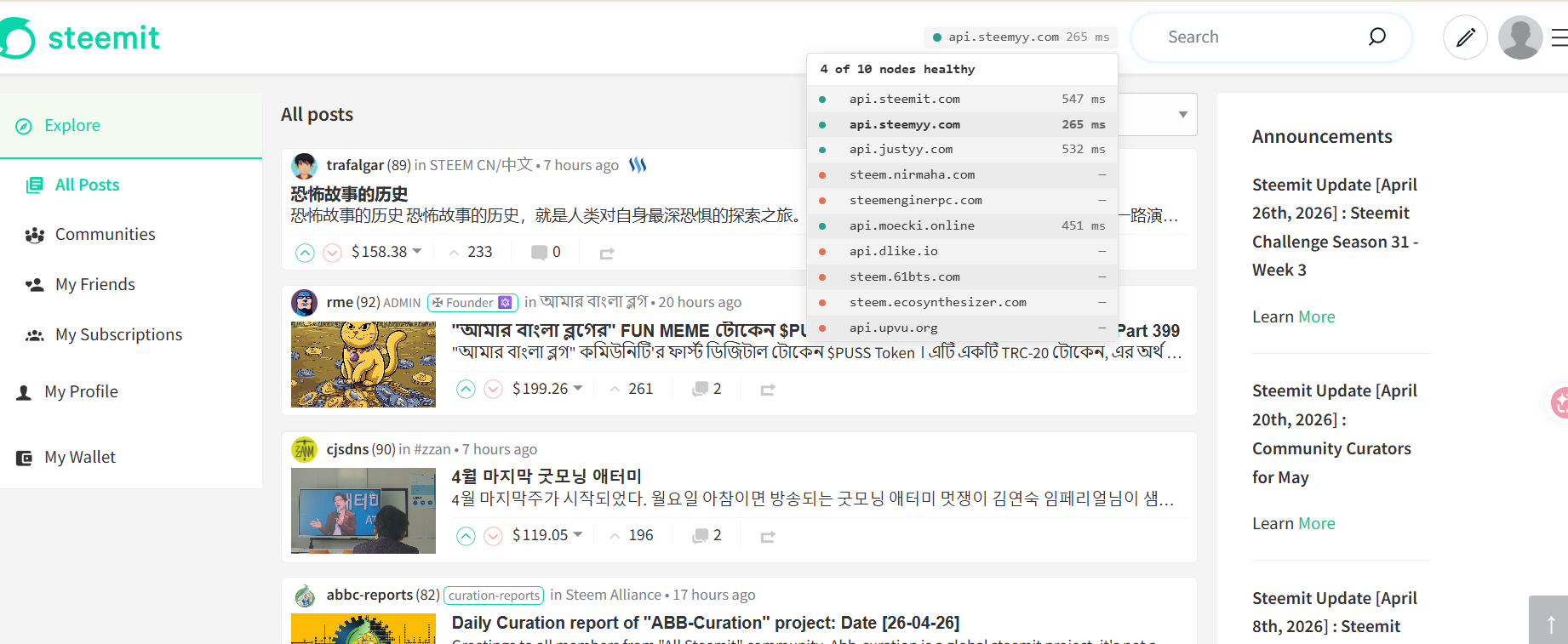The height and width of the screenshot is (644, 1568).
Task: Go to the Explore section
Action: click(131, 126)
